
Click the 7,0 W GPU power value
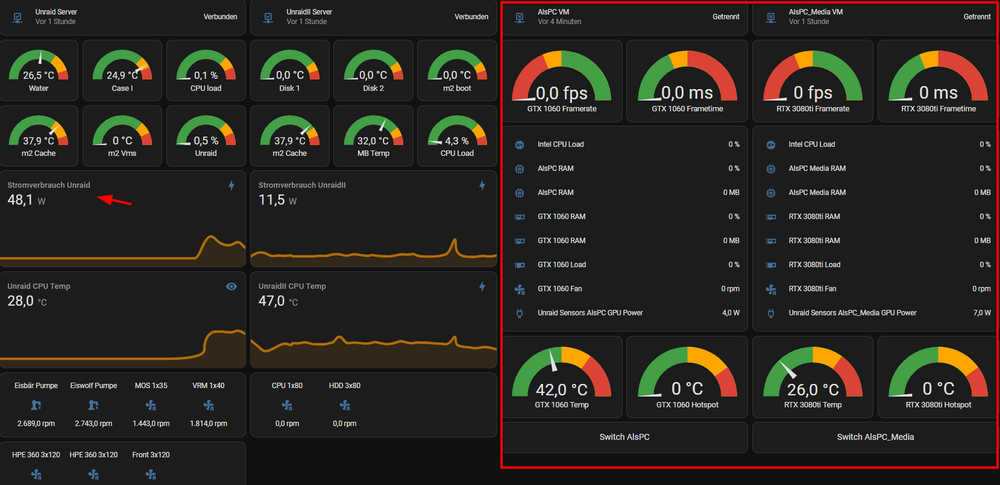pos(983,313)
